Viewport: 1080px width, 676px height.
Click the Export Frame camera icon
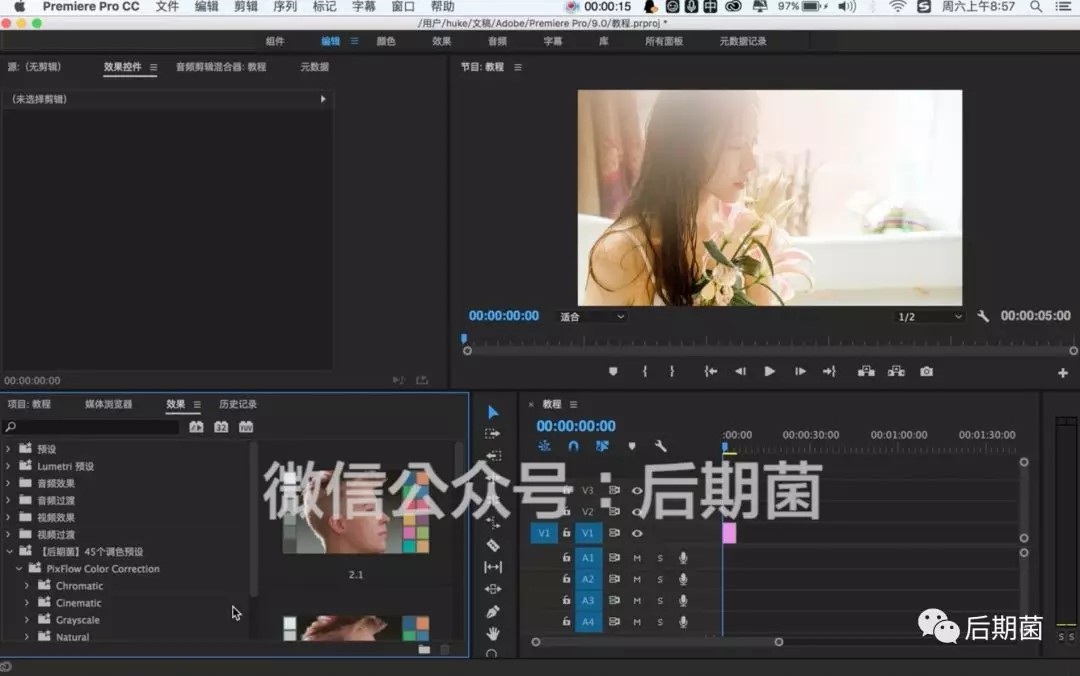926,371
